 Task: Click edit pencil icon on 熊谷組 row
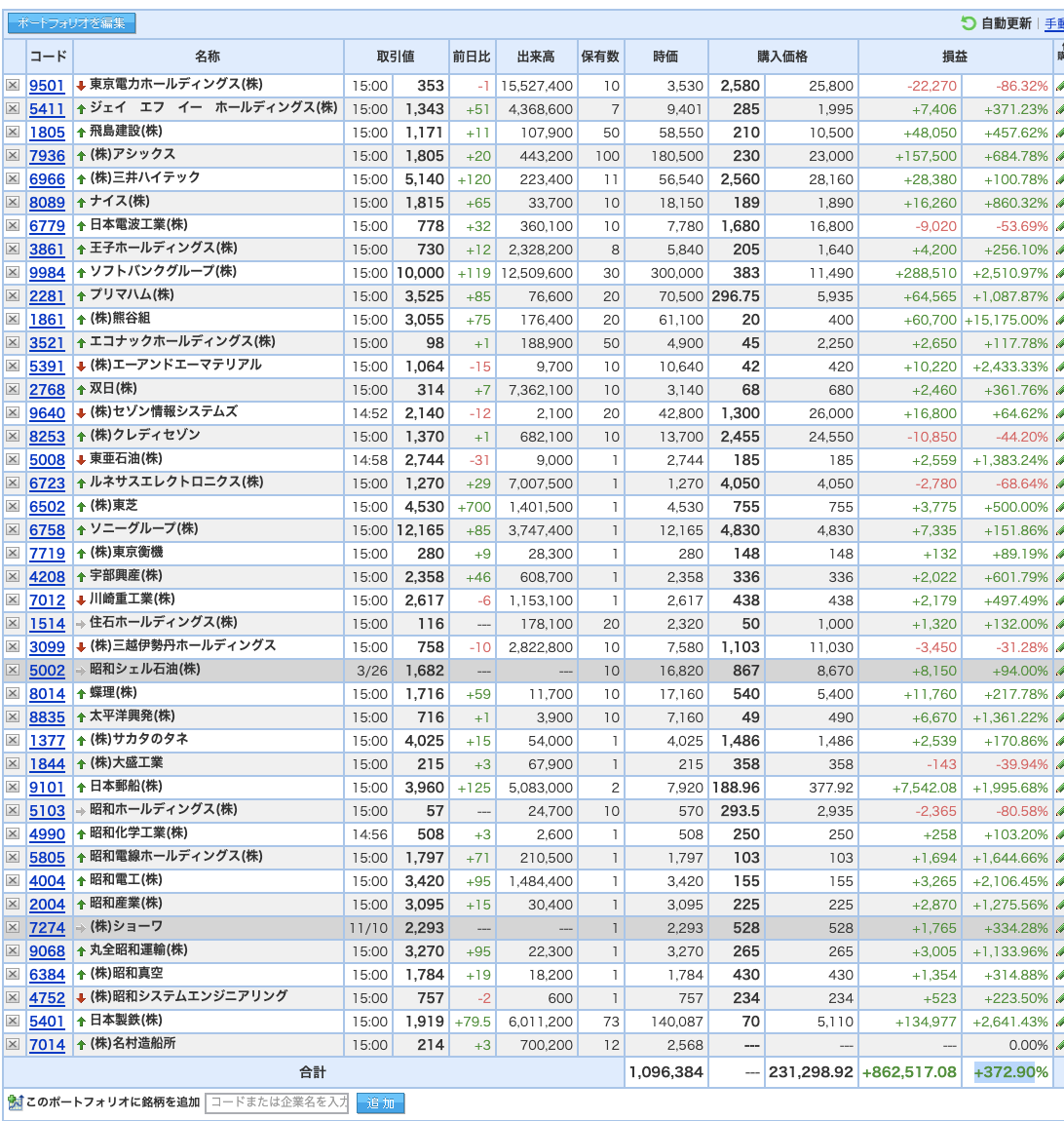tap(1059, 320)
